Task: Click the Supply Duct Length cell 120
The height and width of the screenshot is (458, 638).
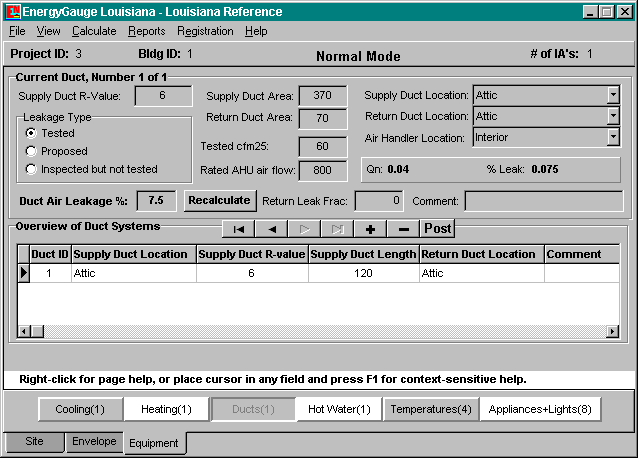Action: [x=364, y=273]
